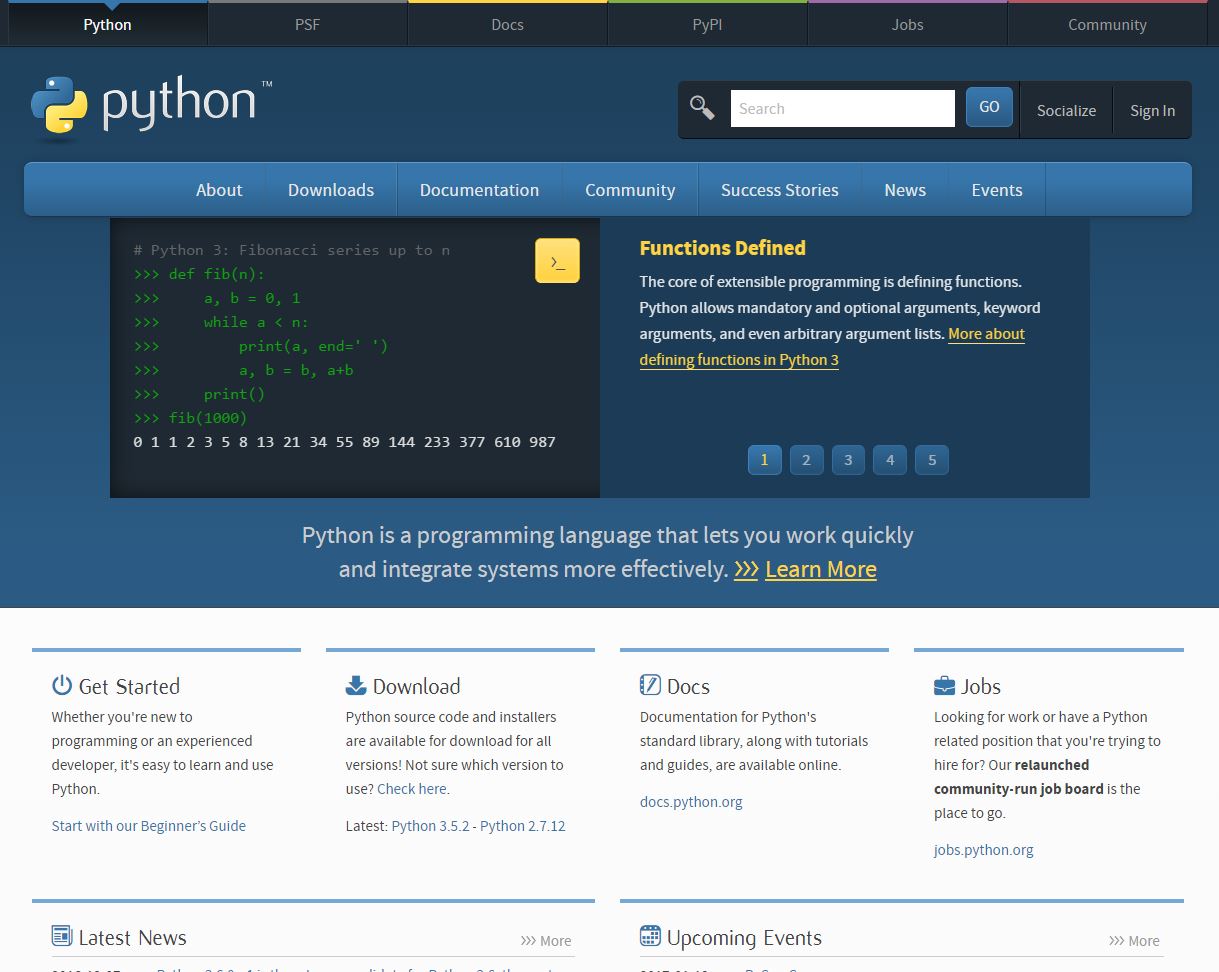
Task: Open the Community top tab
Action: coord(1107,24)
